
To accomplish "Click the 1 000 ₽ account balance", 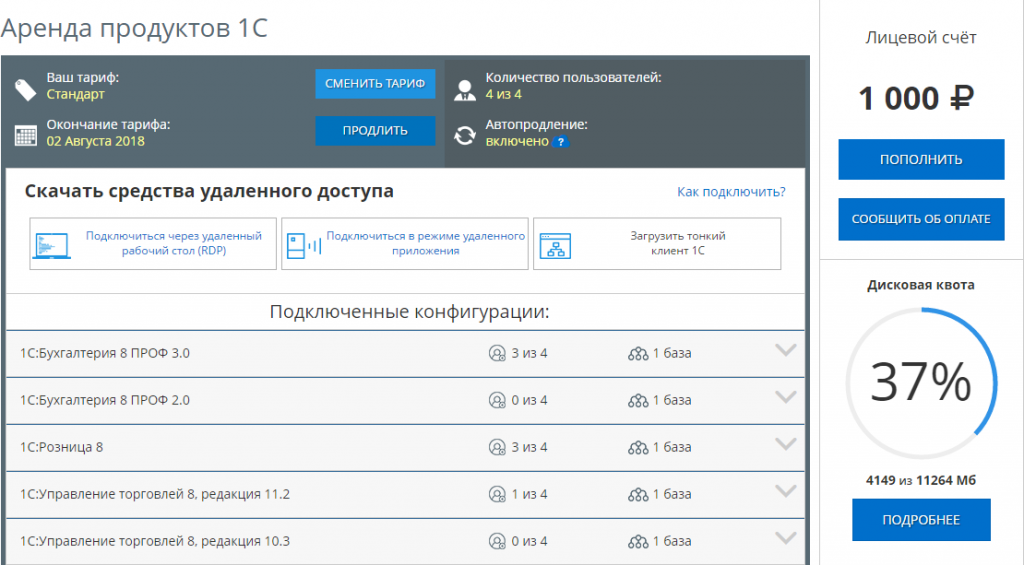I will pyautogui.click(x=916, y=99).
